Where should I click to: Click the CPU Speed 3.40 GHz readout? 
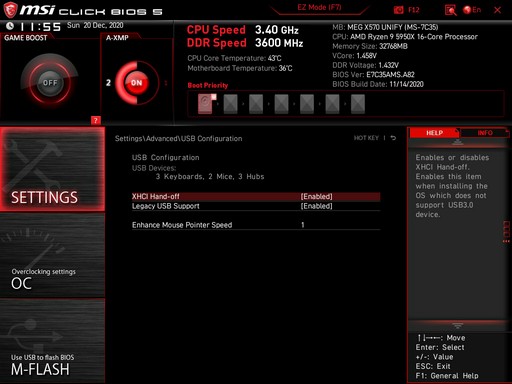pyautogui.click(x=243, y=30)
